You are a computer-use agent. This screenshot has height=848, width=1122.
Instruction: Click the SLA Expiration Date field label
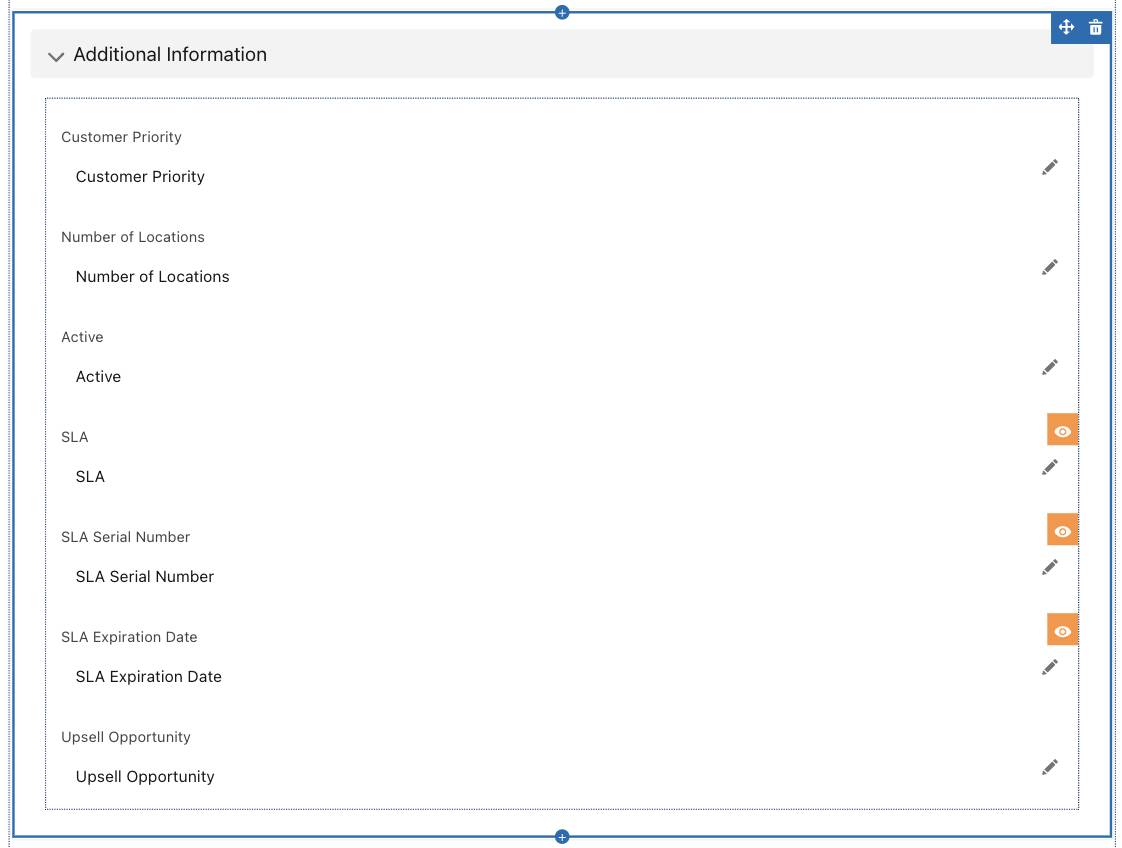coord(129,637)
